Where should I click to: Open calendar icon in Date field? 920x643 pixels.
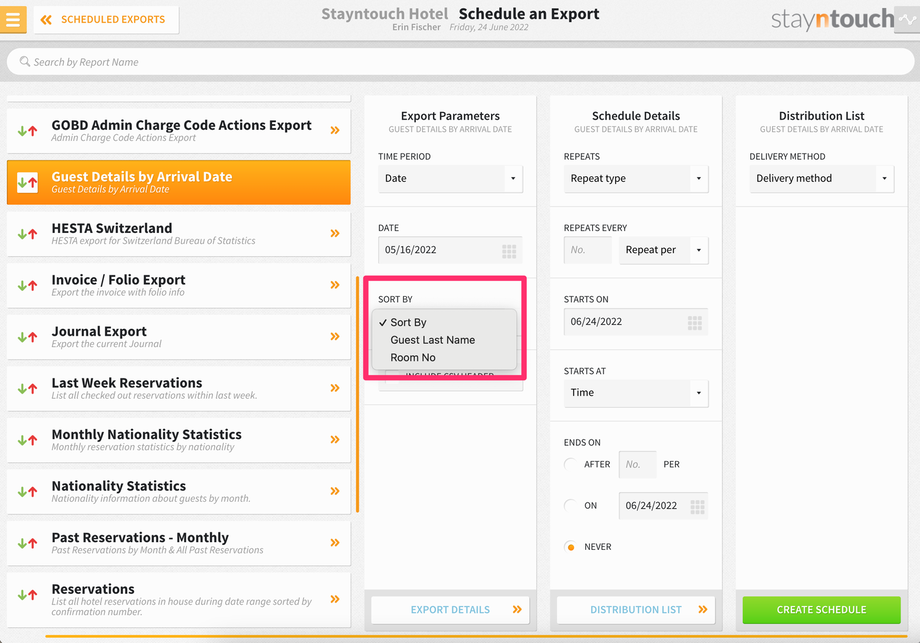coord(509,252)
